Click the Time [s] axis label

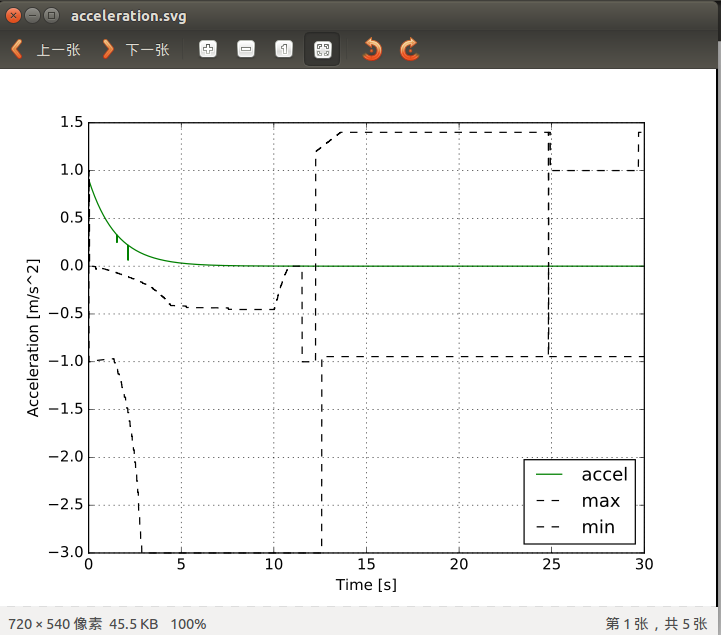click(366, 584)
